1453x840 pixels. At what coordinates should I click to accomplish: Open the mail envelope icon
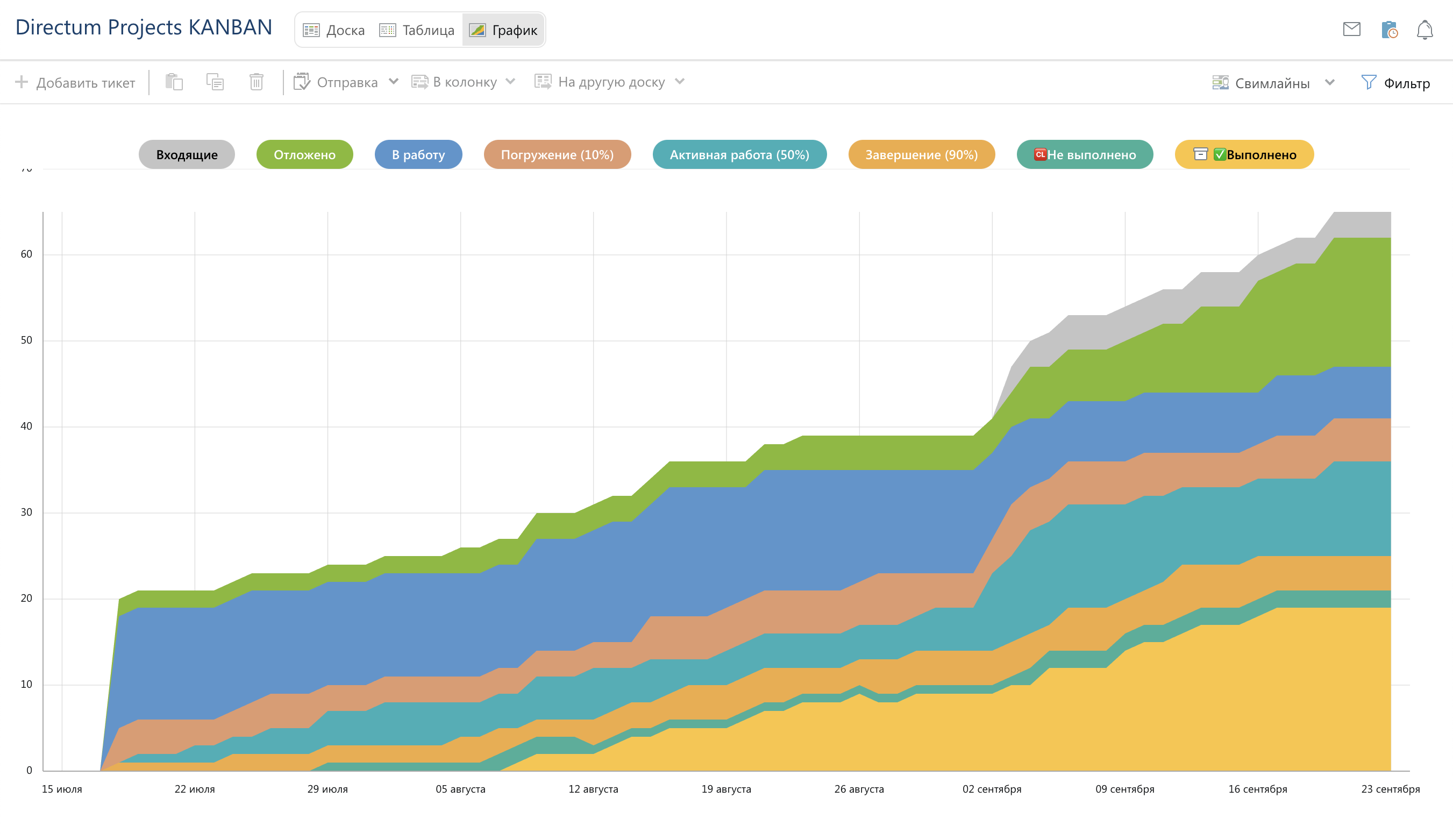[1351, 29]
